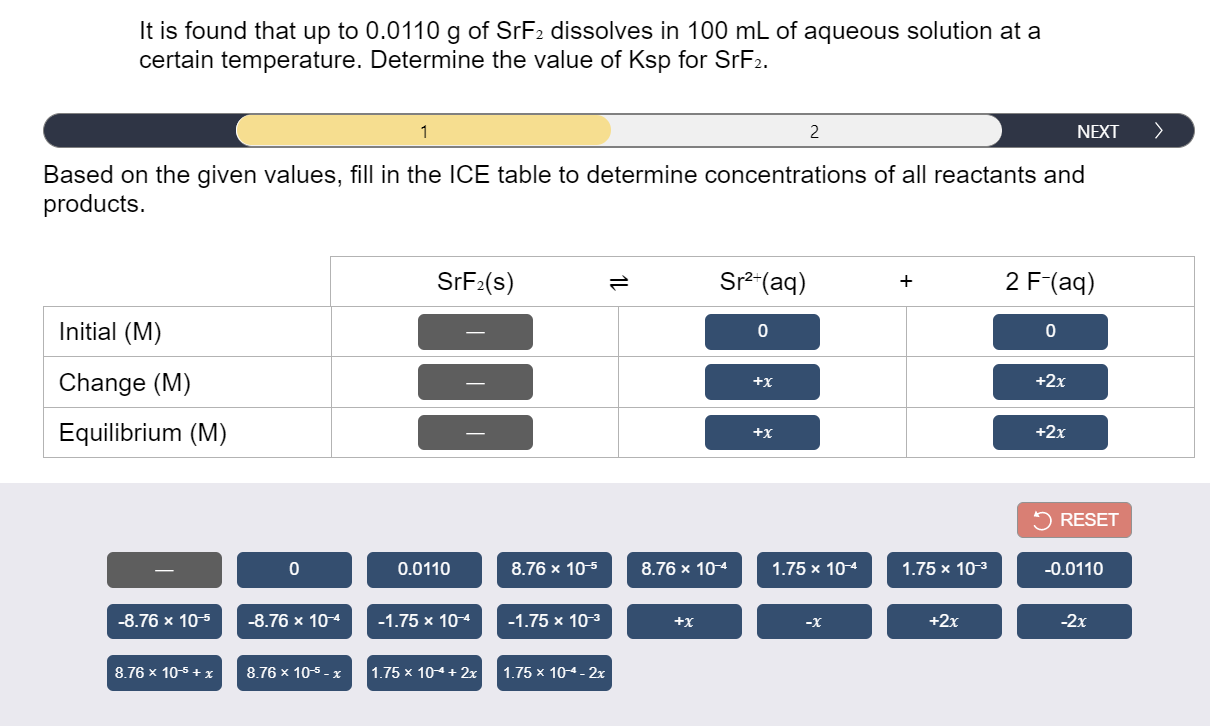Select the 0.0110 answer tile
Viewport: 1210px width, 726px height.
(x=424, y=569)
